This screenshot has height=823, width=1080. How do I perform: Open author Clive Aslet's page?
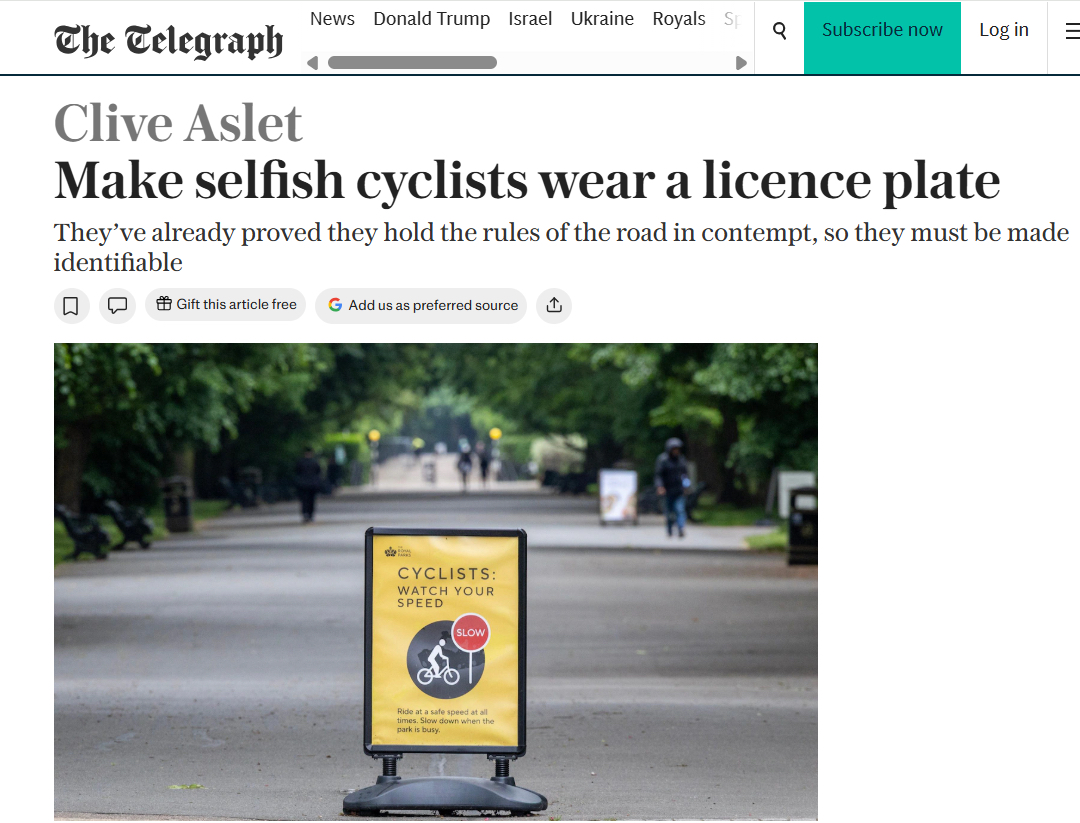coord(178,124)
